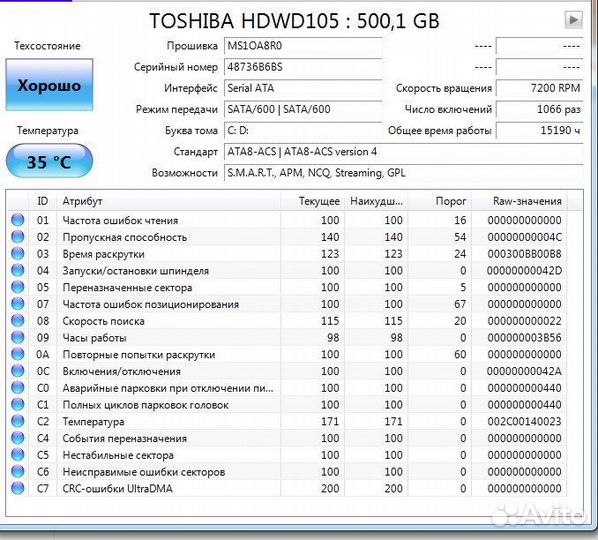Select the CRC-ошибки UltraDMA row
Viewport: 598px width, 540px height.
(x=287, y=489)
